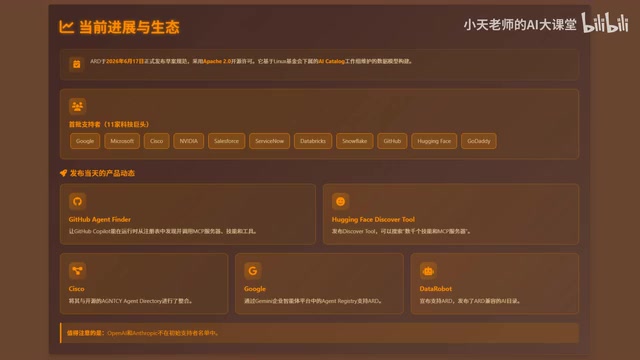Select the ServiceNow supporter tag
Screen dimensions: 640x360
[x=269, y=141]
